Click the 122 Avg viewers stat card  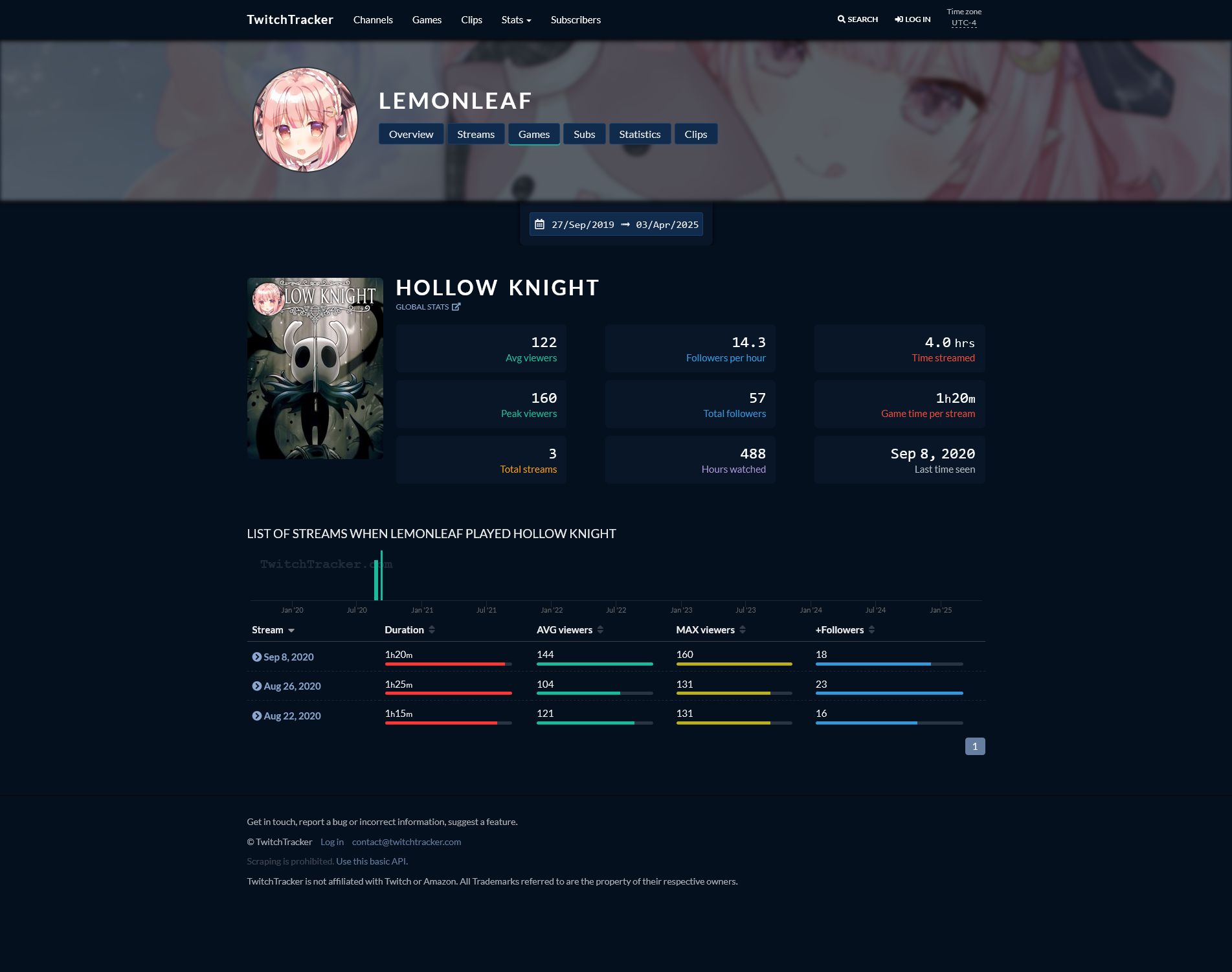[x=481, y=348]
